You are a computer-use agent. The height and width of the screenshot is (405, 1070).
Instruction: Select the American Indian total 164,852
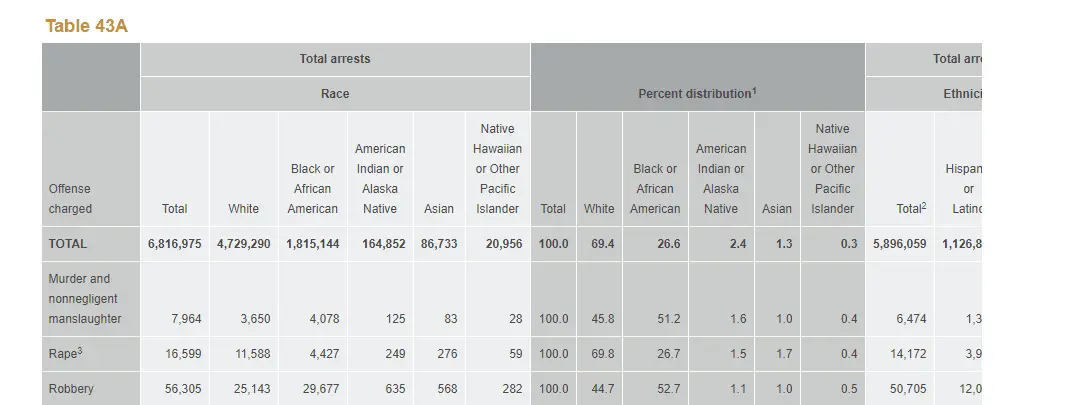[x=379, y=244]
